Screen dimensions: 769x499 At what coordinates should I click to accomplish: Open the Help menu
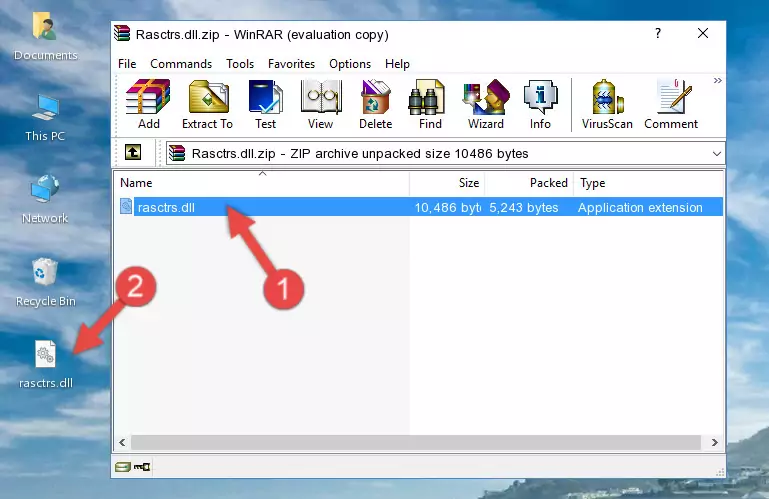click(397, 64)
